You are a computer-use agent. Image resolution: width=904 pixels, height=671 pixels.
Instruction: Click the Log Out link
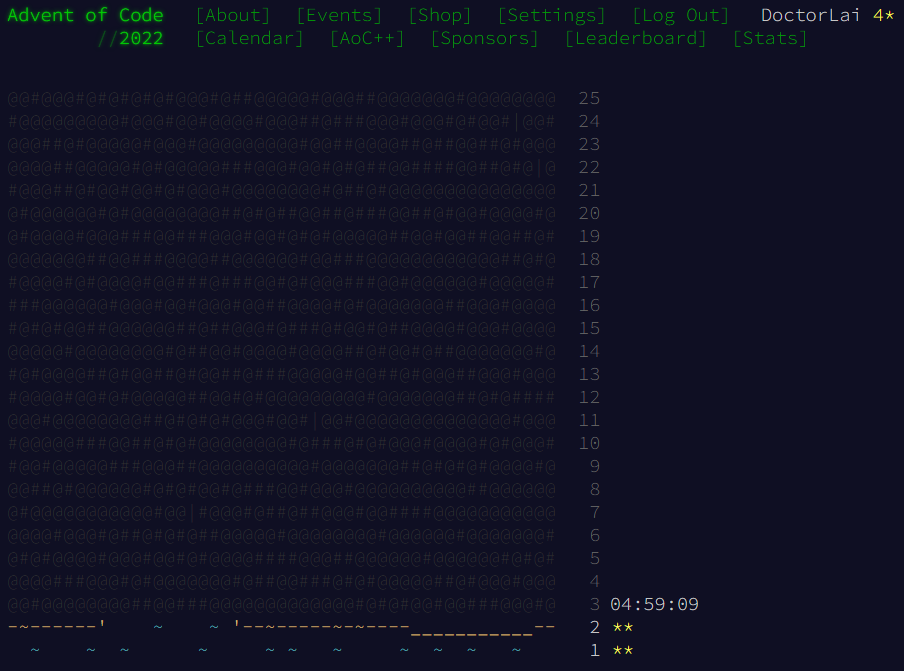(681, 15)
